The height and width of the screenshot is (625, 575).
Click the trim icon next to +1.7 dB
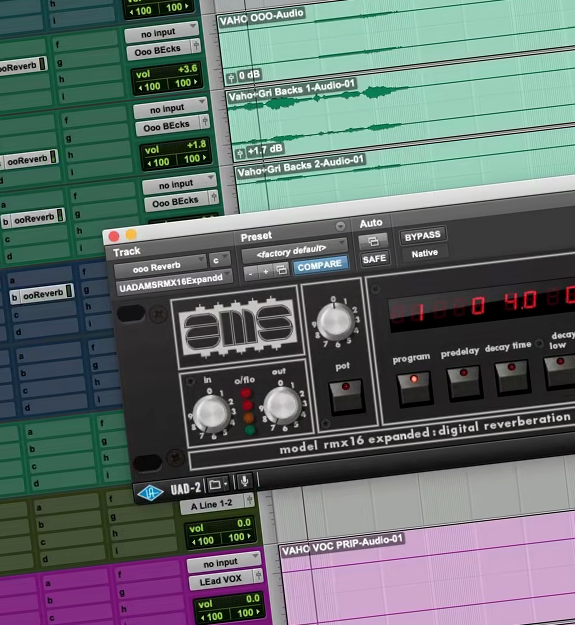(x=240, y=153)
